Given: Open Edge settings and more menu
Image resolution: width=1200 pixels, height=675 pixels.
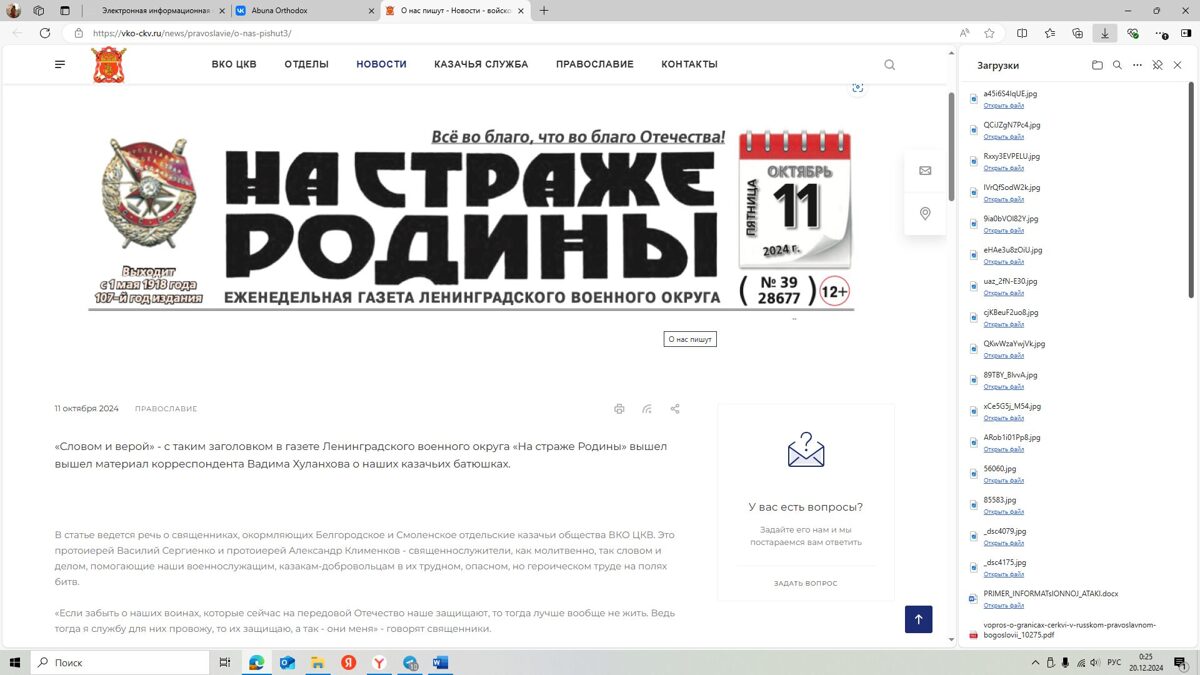Looking at the screenshot, I should click(x=1160, y=33).
